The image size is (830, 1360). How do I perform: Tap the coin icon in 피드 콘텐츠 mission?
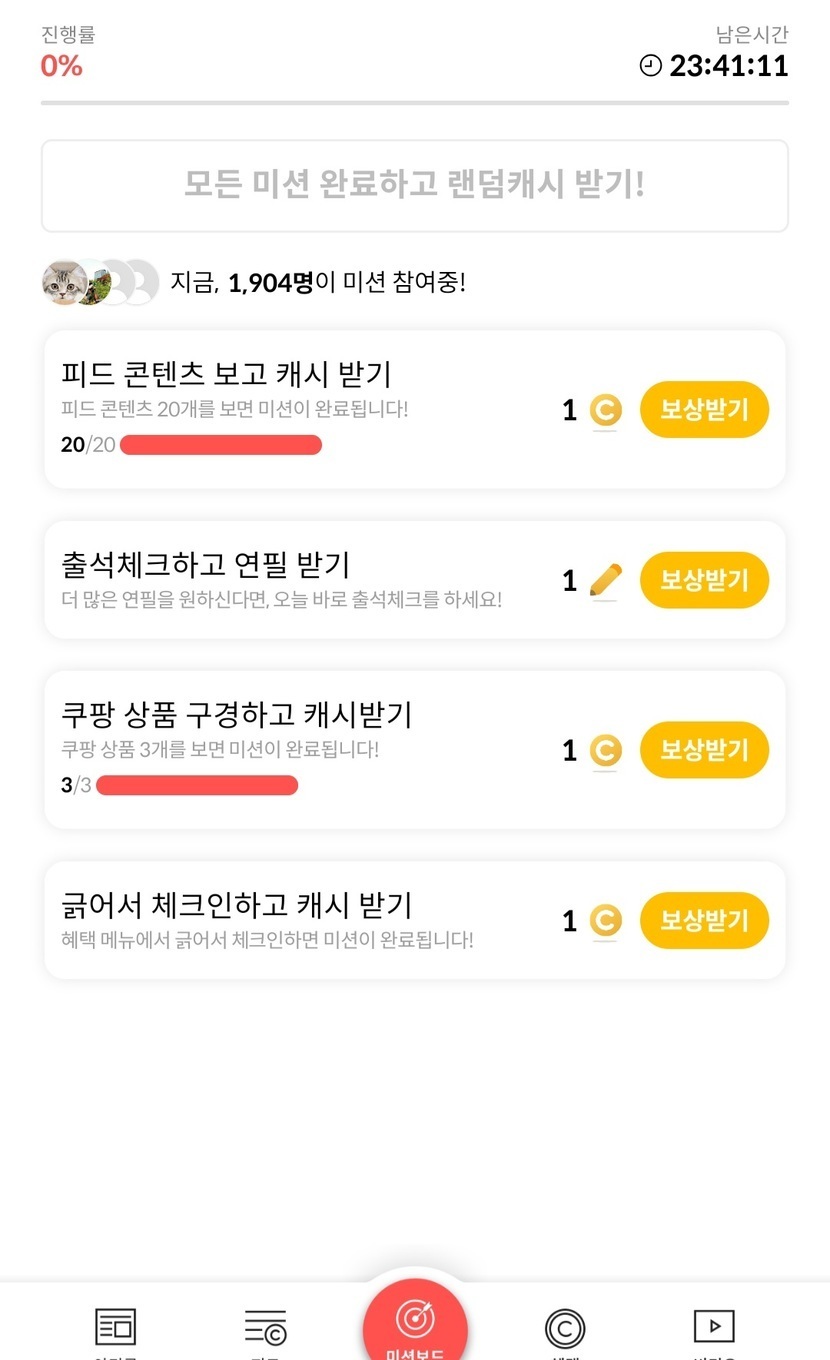click(x=605, y=410)
